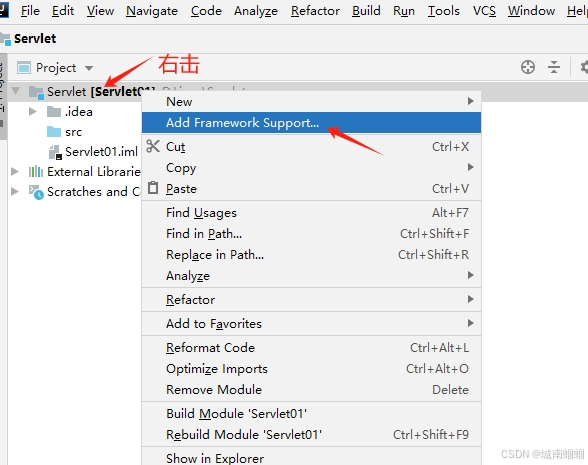Open the Navigate menu
The width and height of the screenshot is (588, 465).
[152, 11]
